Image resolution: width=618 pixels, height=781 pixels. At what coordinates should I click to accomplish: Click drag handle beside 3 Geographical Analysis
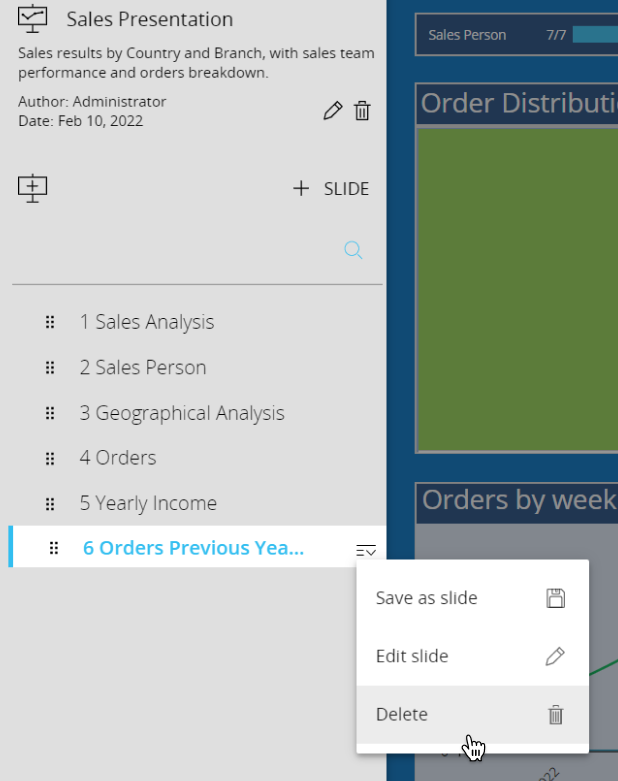tap(50, 413)
